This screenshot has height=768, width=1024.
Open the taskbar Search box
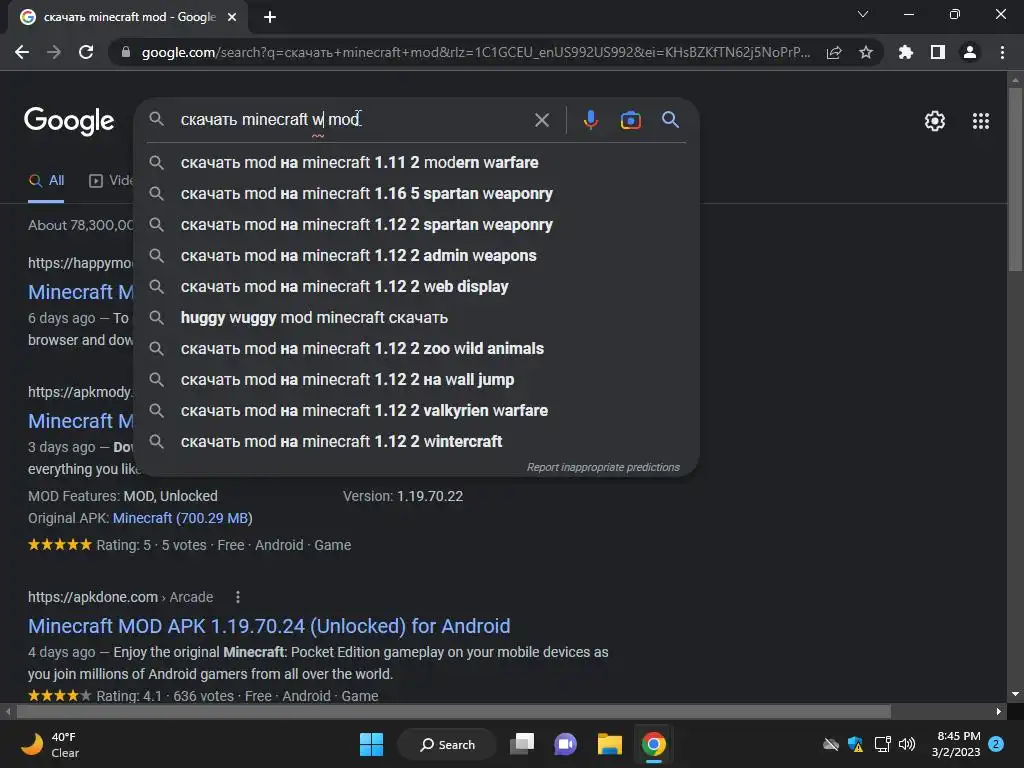tap(447, 744)
